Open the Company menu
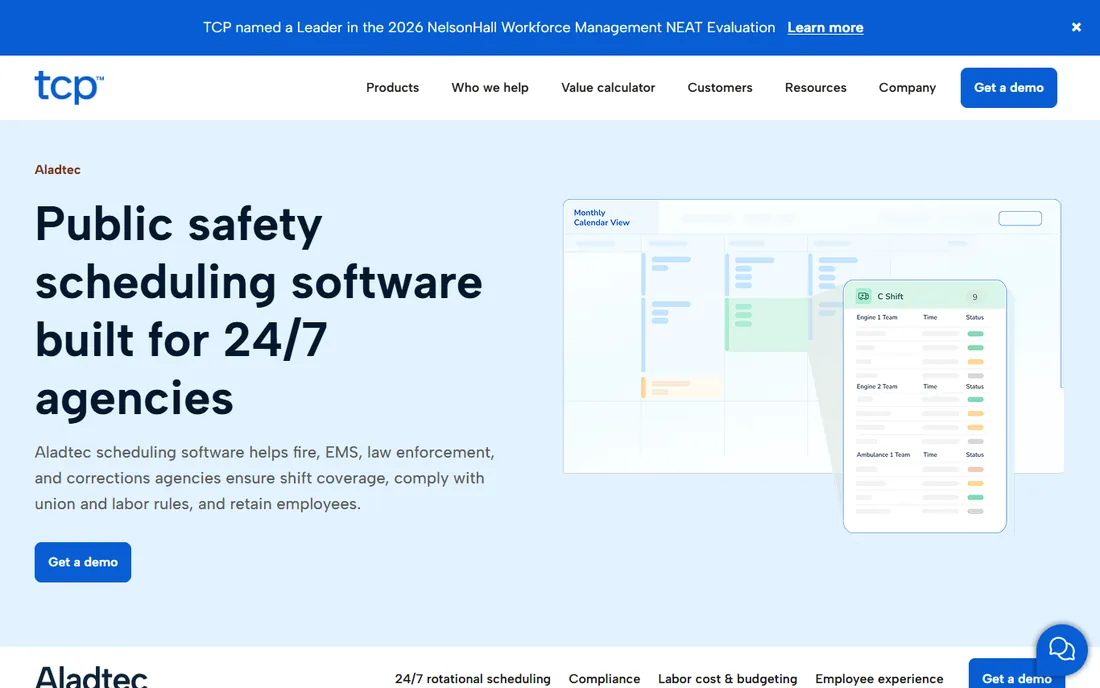1100x688 pixels. point(907,88)
